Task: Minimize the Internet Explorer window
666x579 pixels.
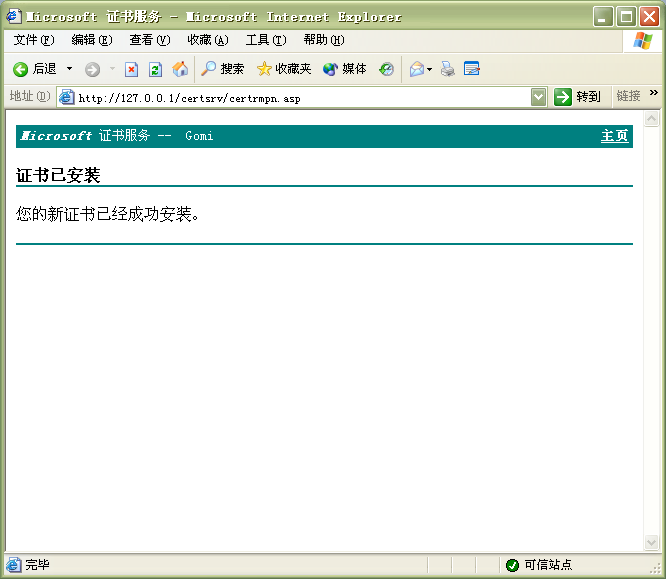Action: click(603, 17)
